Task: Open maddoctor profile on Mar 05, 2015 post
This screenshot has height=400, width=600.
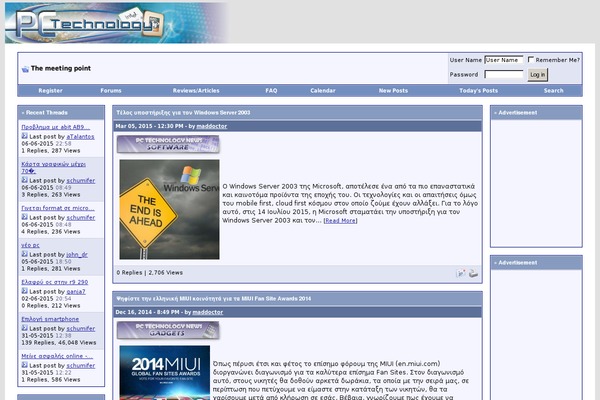Action: (x=212, y=126)
